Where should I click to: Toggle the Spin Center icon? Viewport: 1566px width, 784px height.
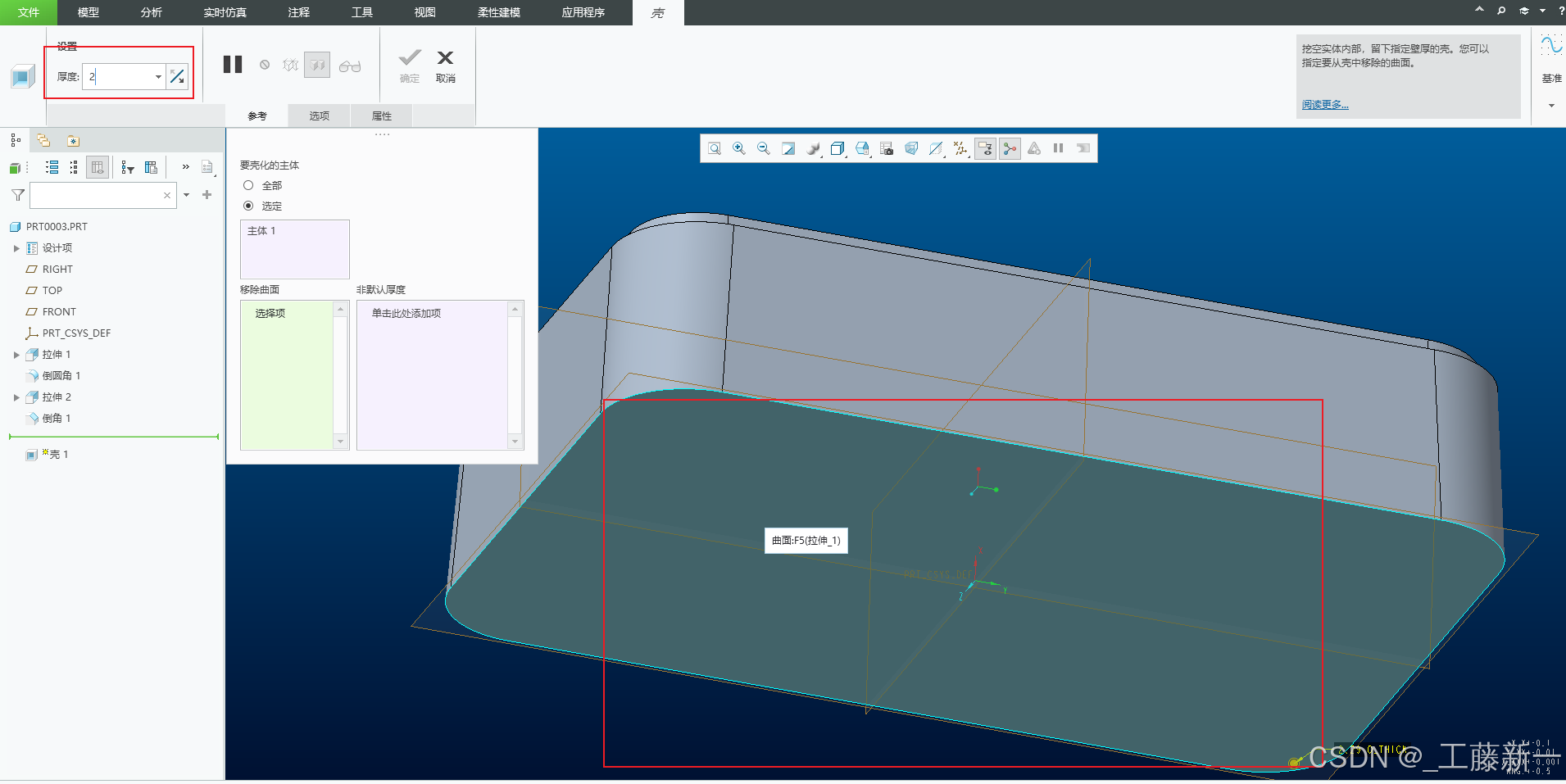click(1010, 148)
